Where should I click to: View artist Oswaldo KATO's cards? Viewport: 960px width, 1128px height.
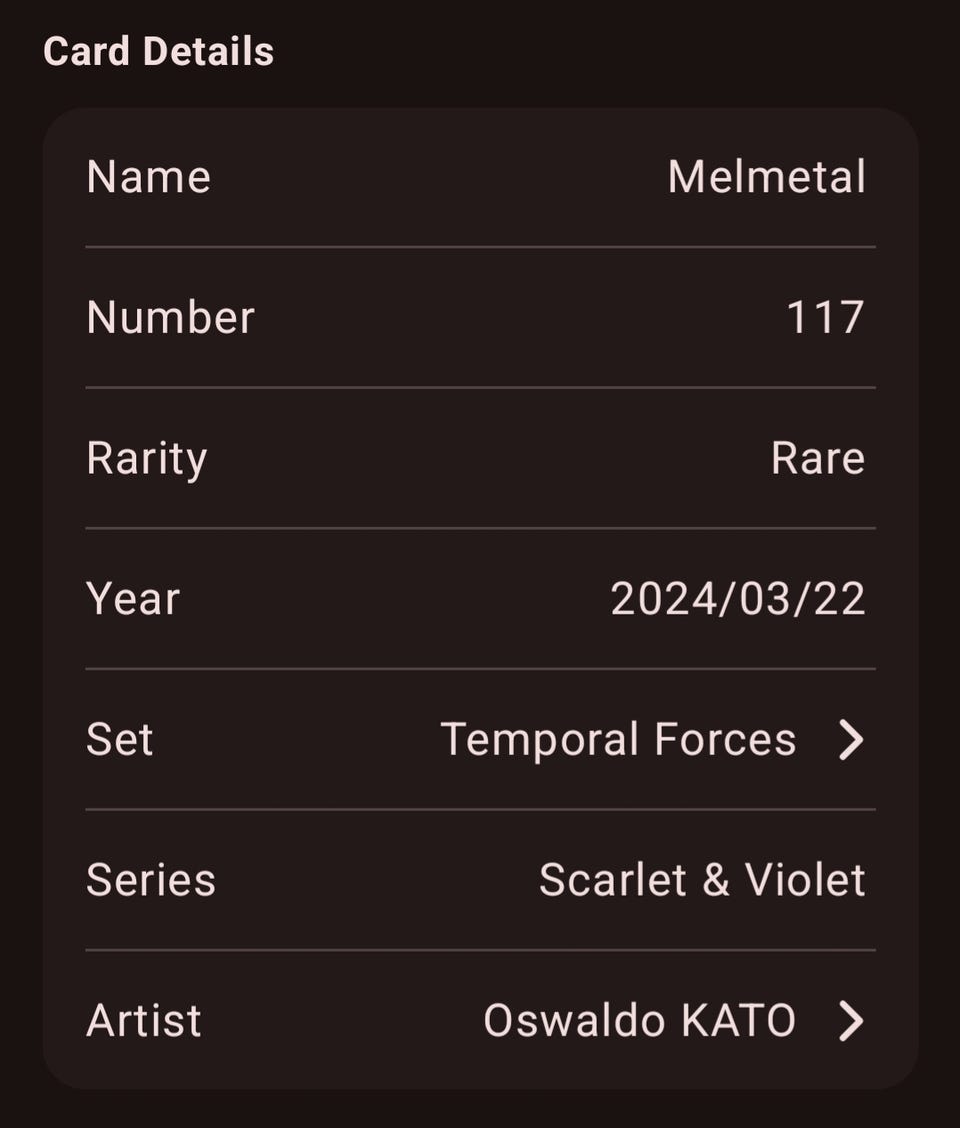[x=639, y=1021]
